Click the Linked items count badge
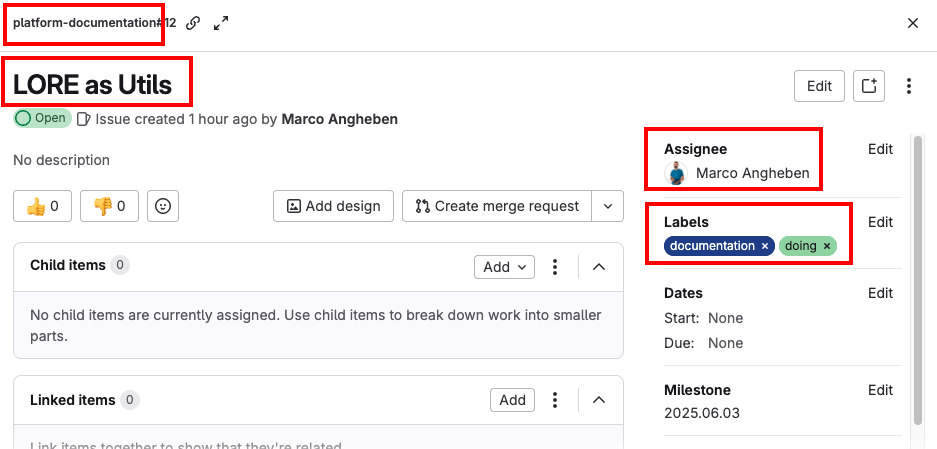 pyautogui.click(x=130, y=400)
